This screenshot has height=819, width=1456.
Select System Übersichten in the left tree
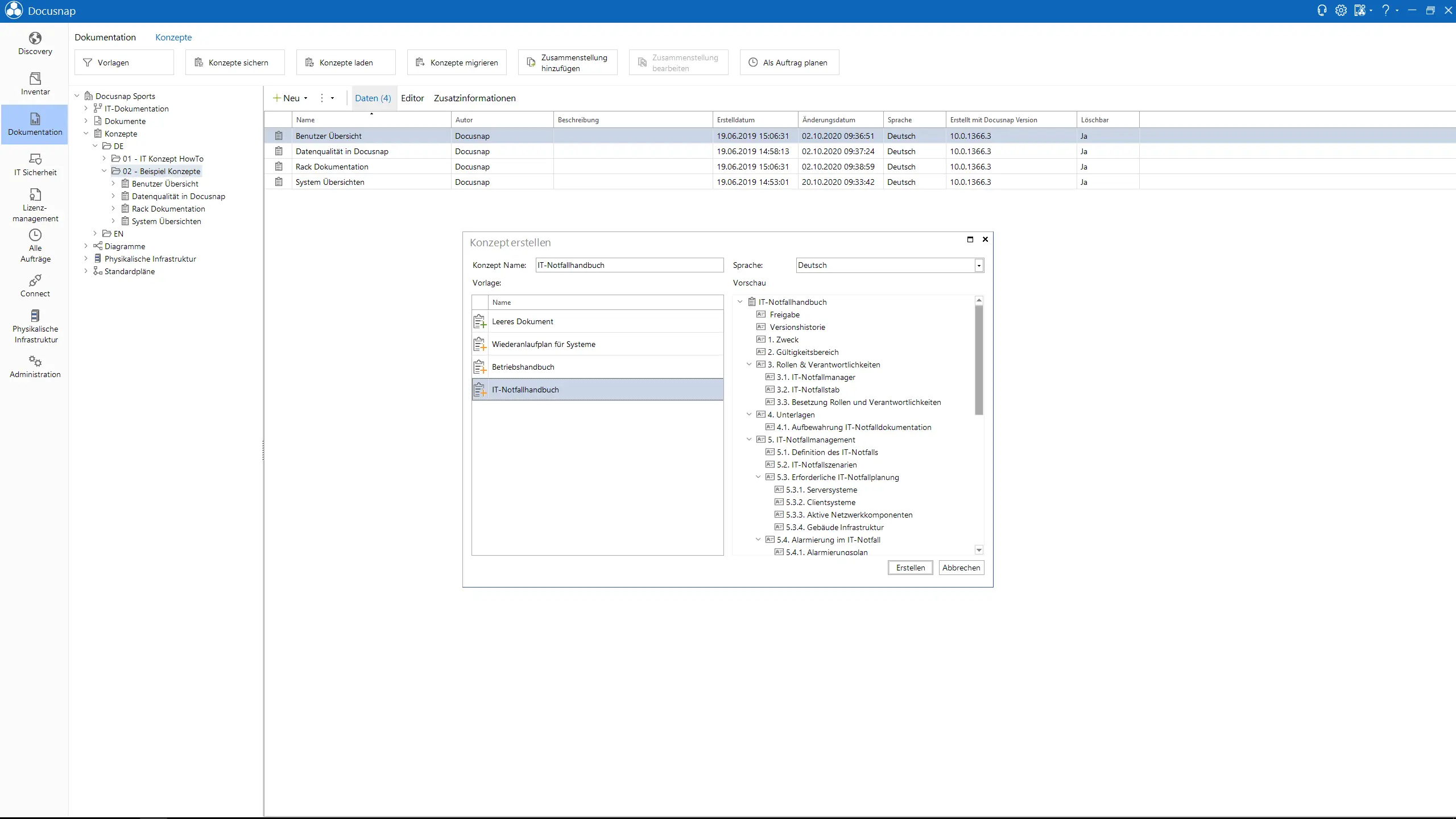[166, 221]
